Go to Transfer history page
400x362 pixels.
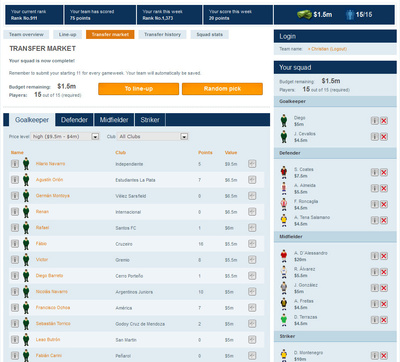click(162, 34)
